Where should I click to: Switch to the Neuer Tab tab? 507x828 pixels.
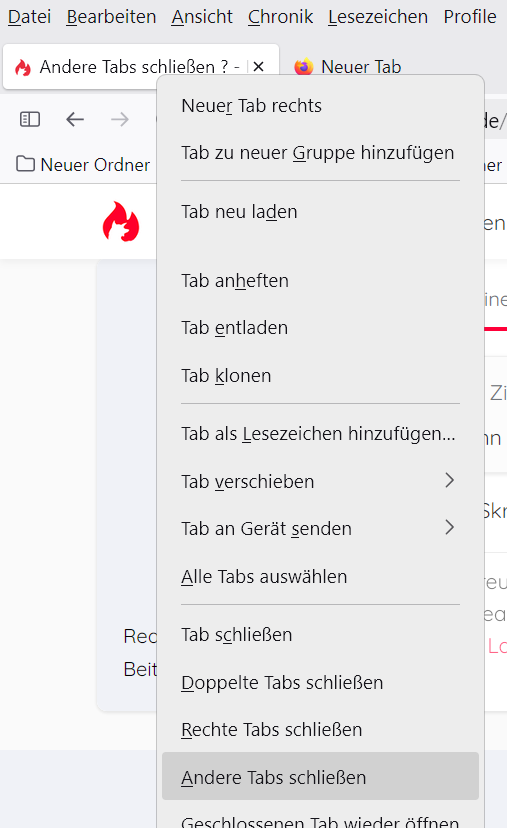click(349, 67)
